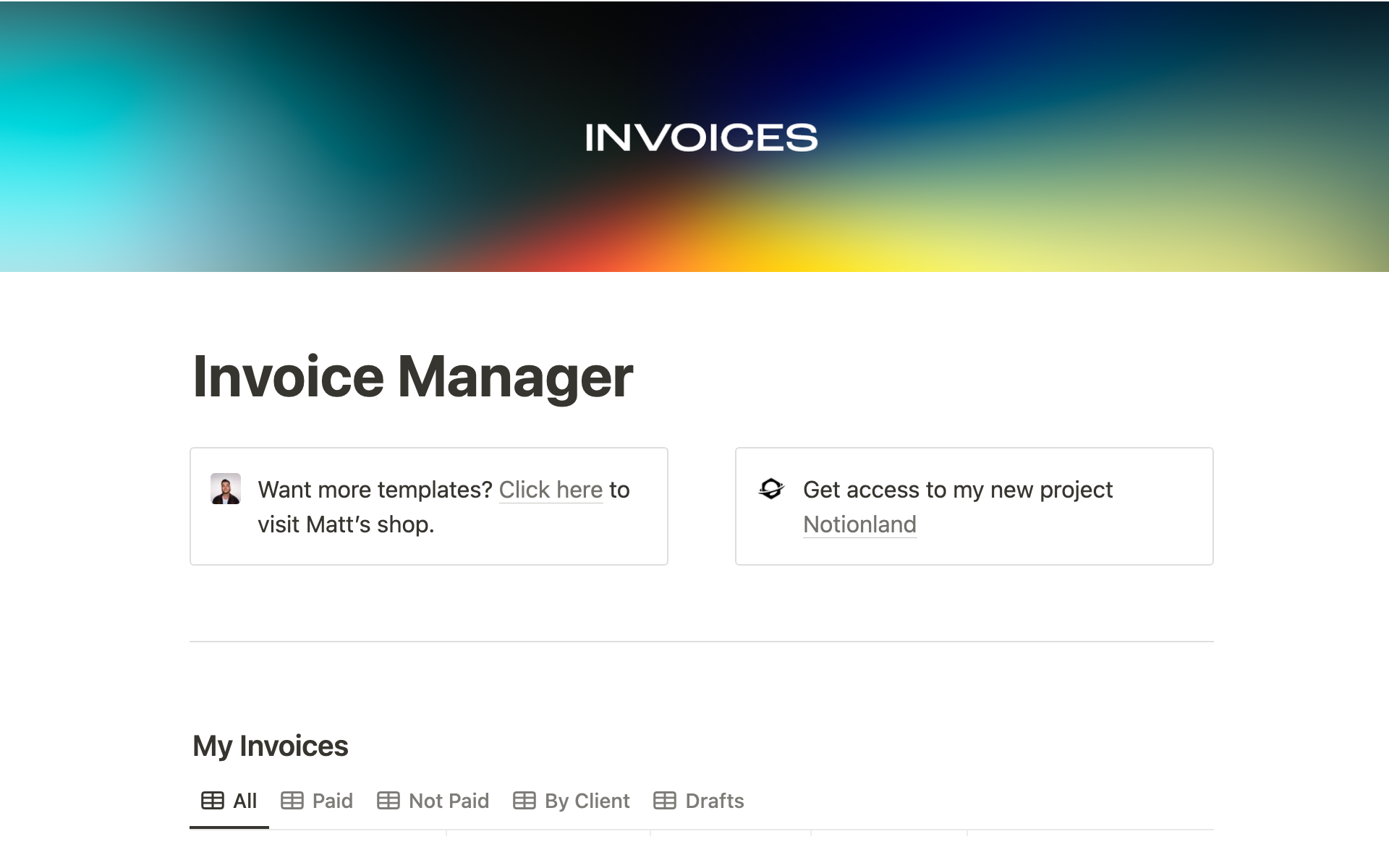The image size is (1389, 868).
Task: Click the Invoice Manager page title
Action: (412, 377)
